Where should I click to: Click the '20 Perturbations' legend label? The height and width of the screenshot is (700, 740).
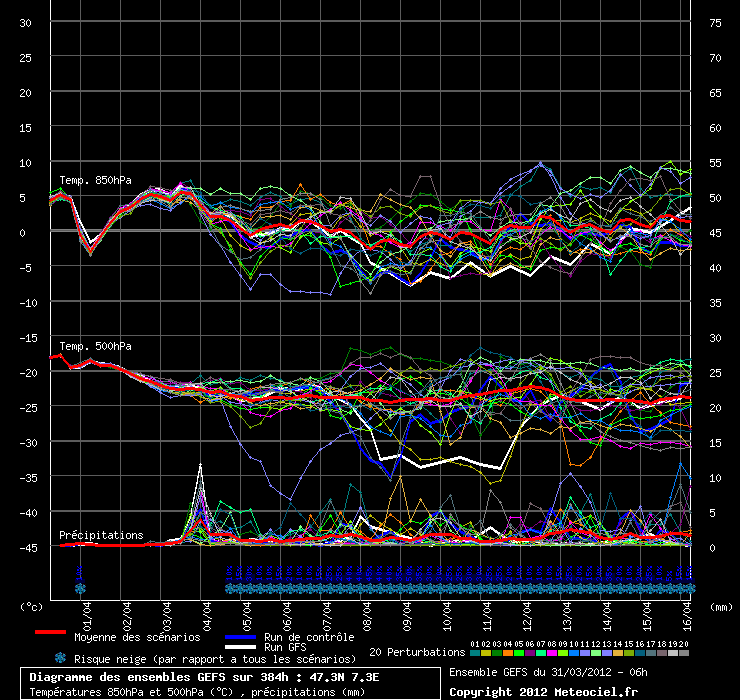pos(417,652)
